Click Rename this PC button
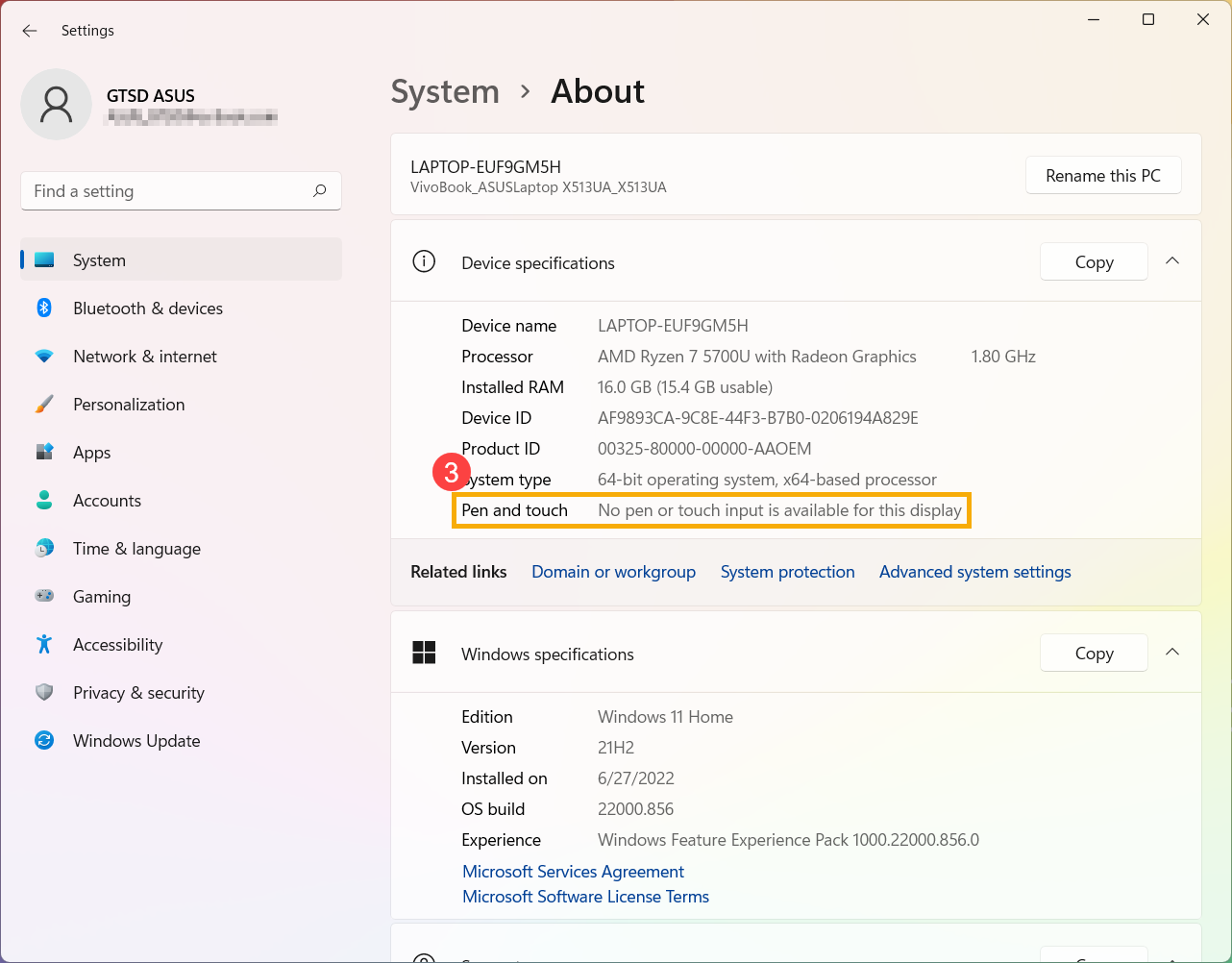 tap(1103, 176)
